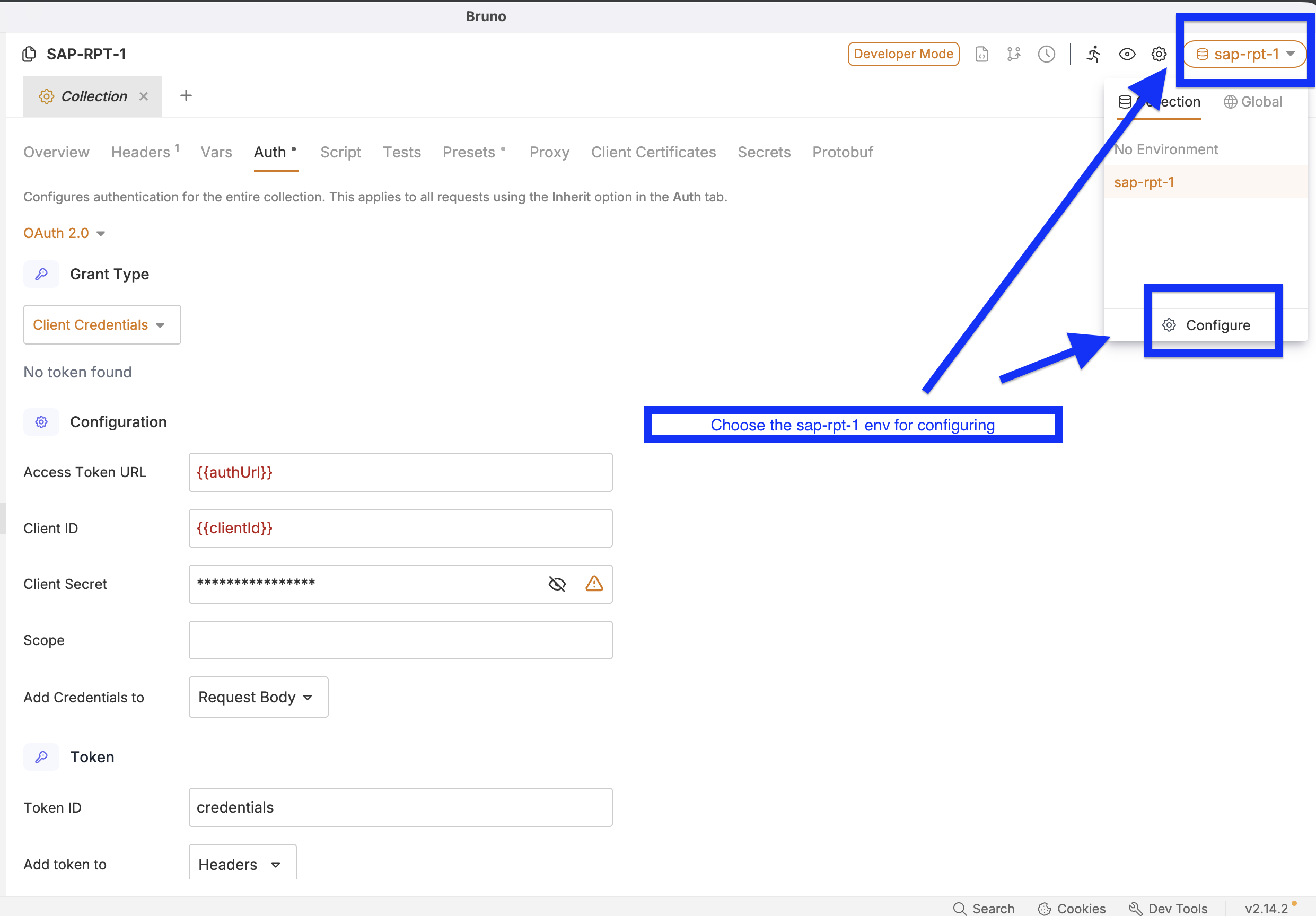Click the key icon beside Grant Type
Image resolution: width=1316 pixels, height=916 pixels.
pos(41,274)
